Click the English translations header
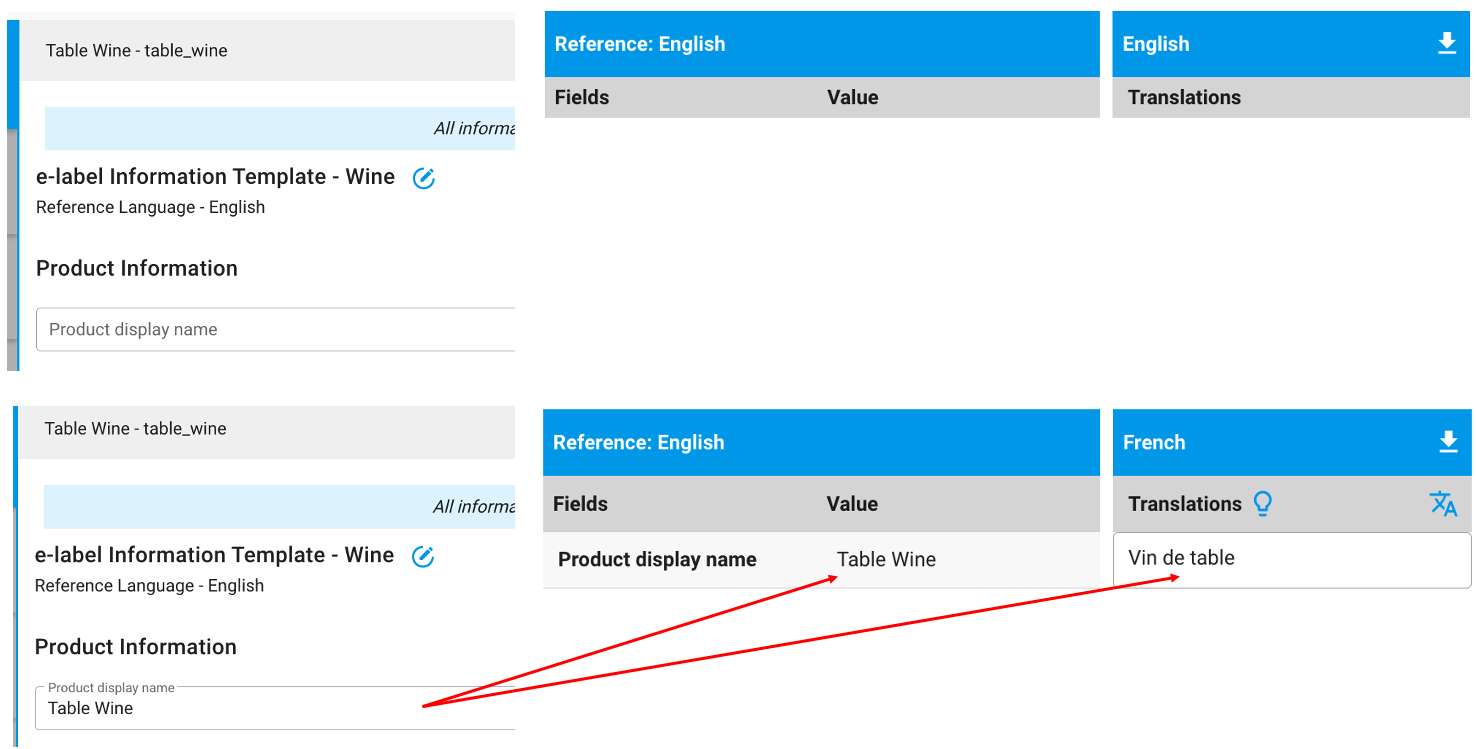Image resolution: width=1476 pixels, height=749 pixels. coord(1184,97)
